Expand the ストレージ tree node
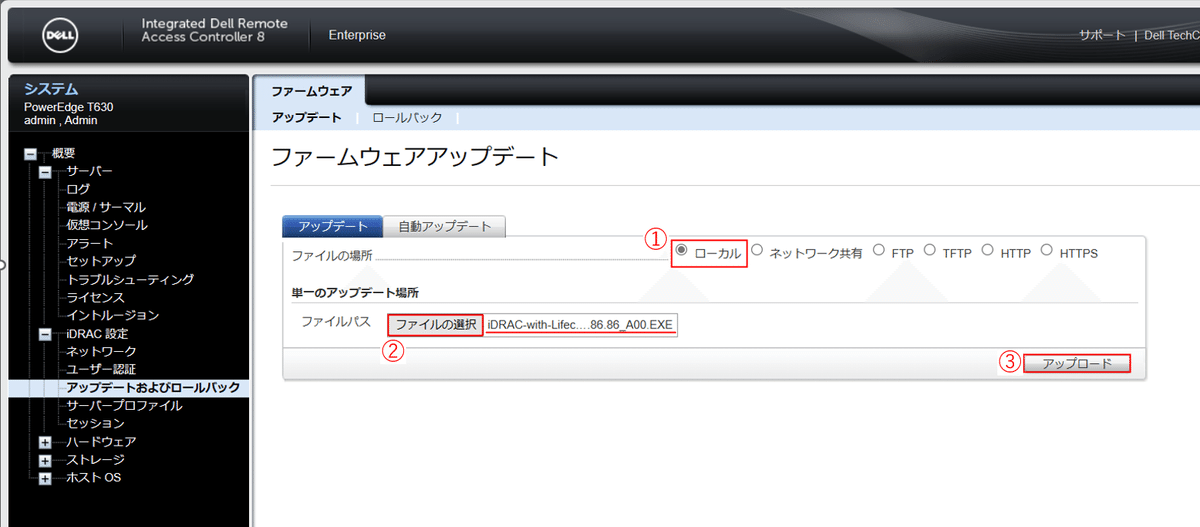 pyautogui.click(x=45, y=460)
